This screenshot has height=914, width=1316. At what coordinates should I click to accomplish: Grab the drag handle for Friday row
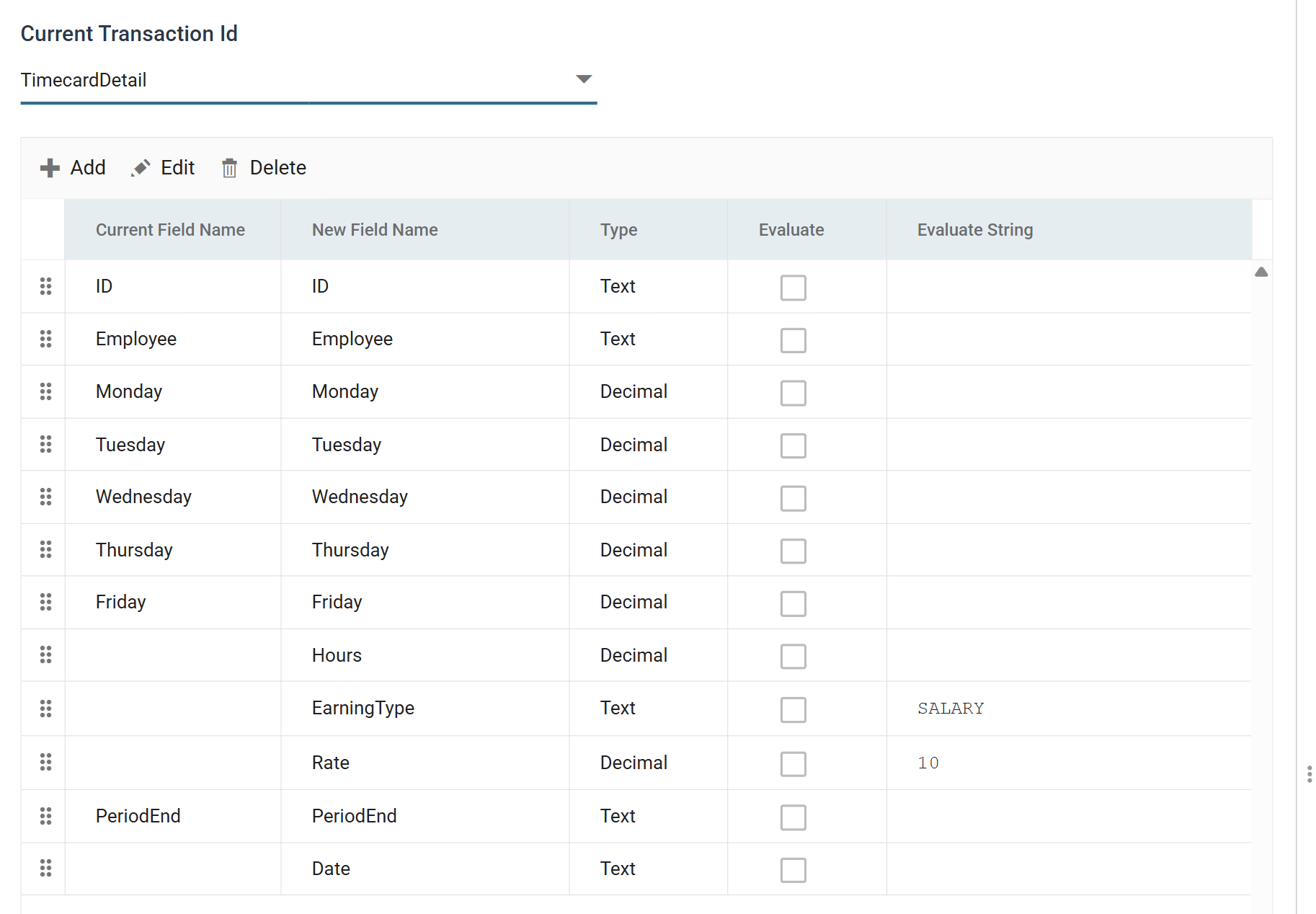coord(45,602)
